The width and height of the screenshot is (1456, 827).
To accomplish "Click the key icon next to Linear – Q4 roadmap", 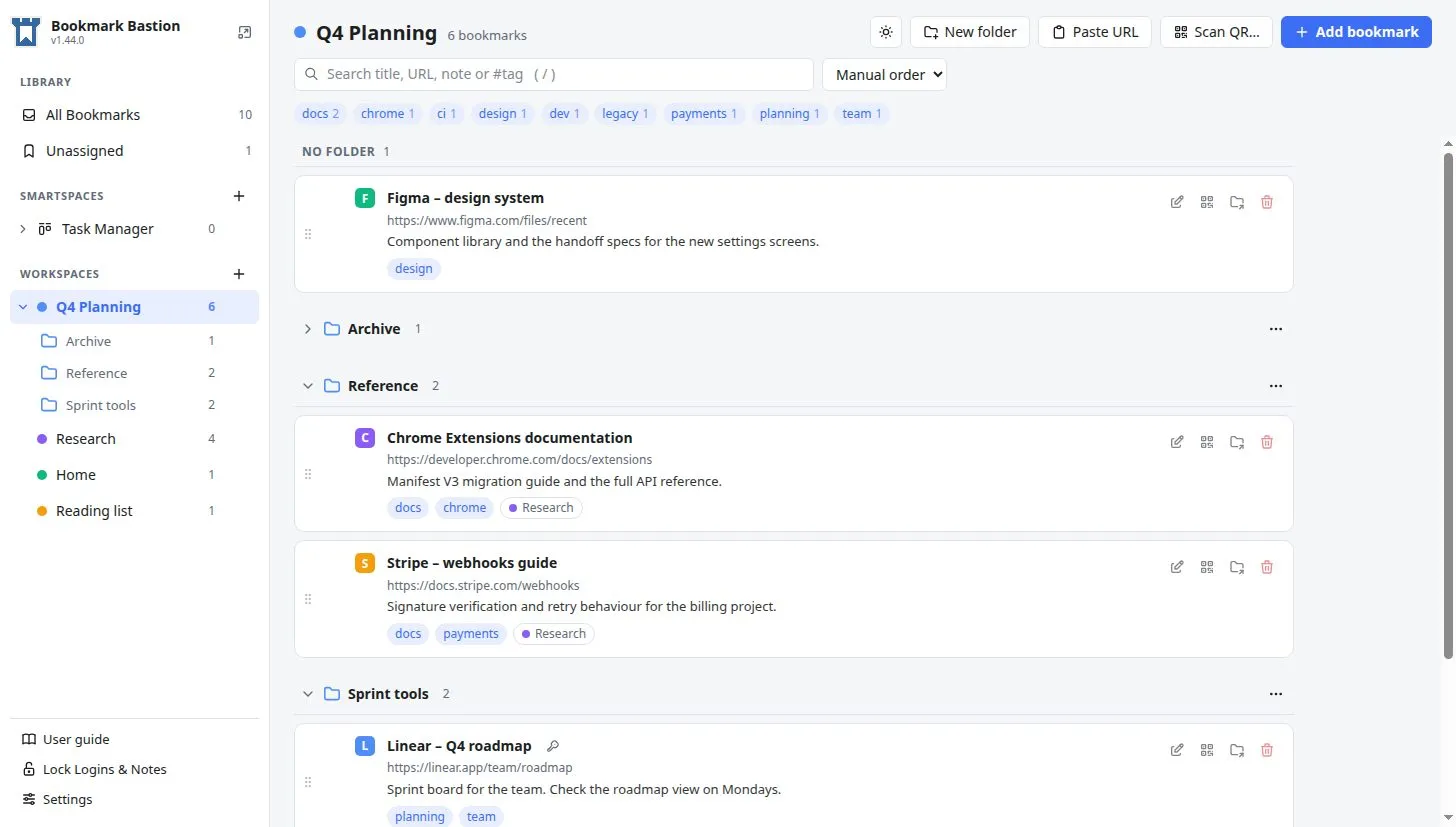I will [553, 746].
